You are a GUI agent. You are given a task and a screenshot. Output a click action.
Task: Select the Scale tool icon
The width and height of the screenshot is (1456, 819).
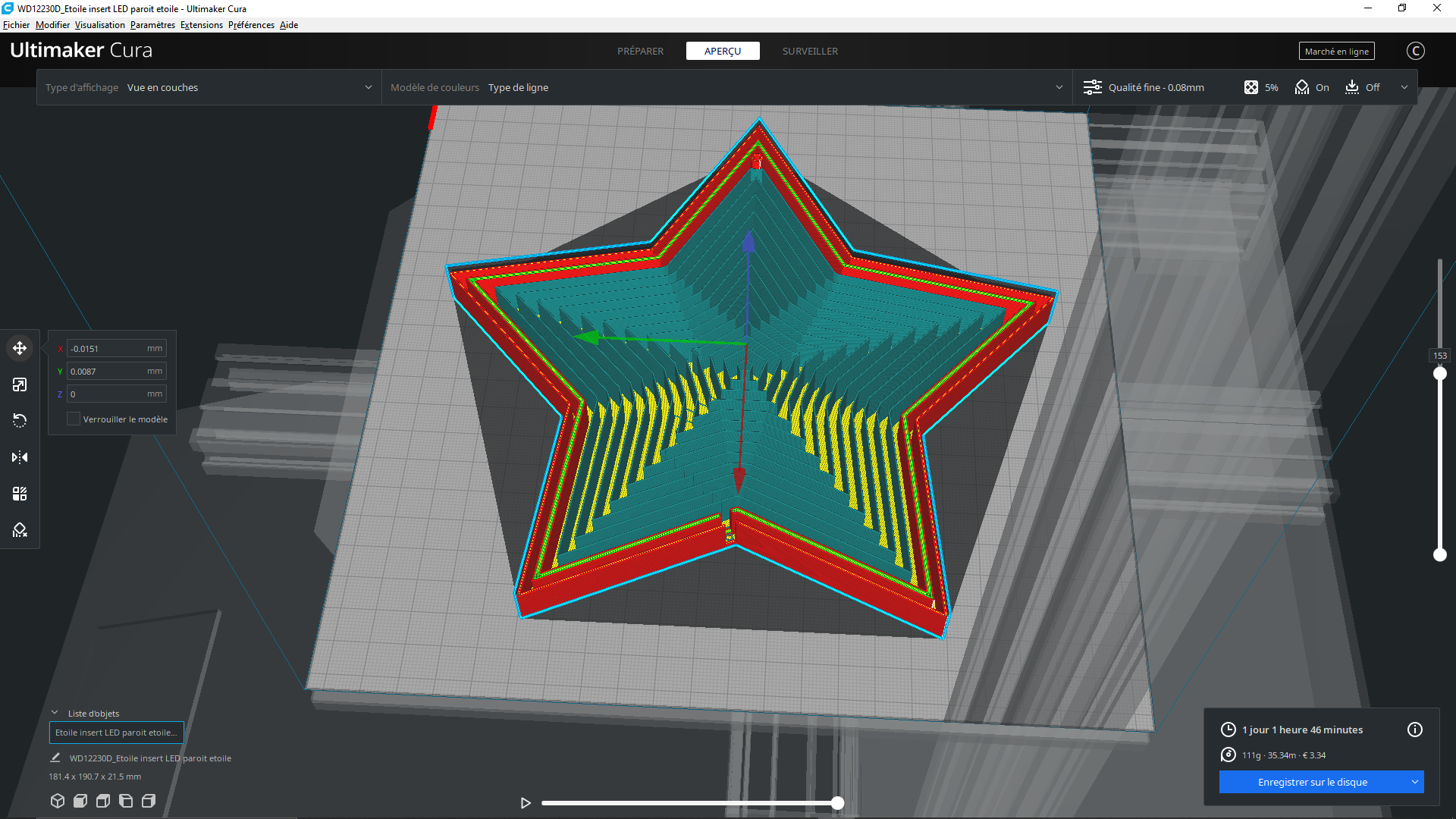coord(20,384)
